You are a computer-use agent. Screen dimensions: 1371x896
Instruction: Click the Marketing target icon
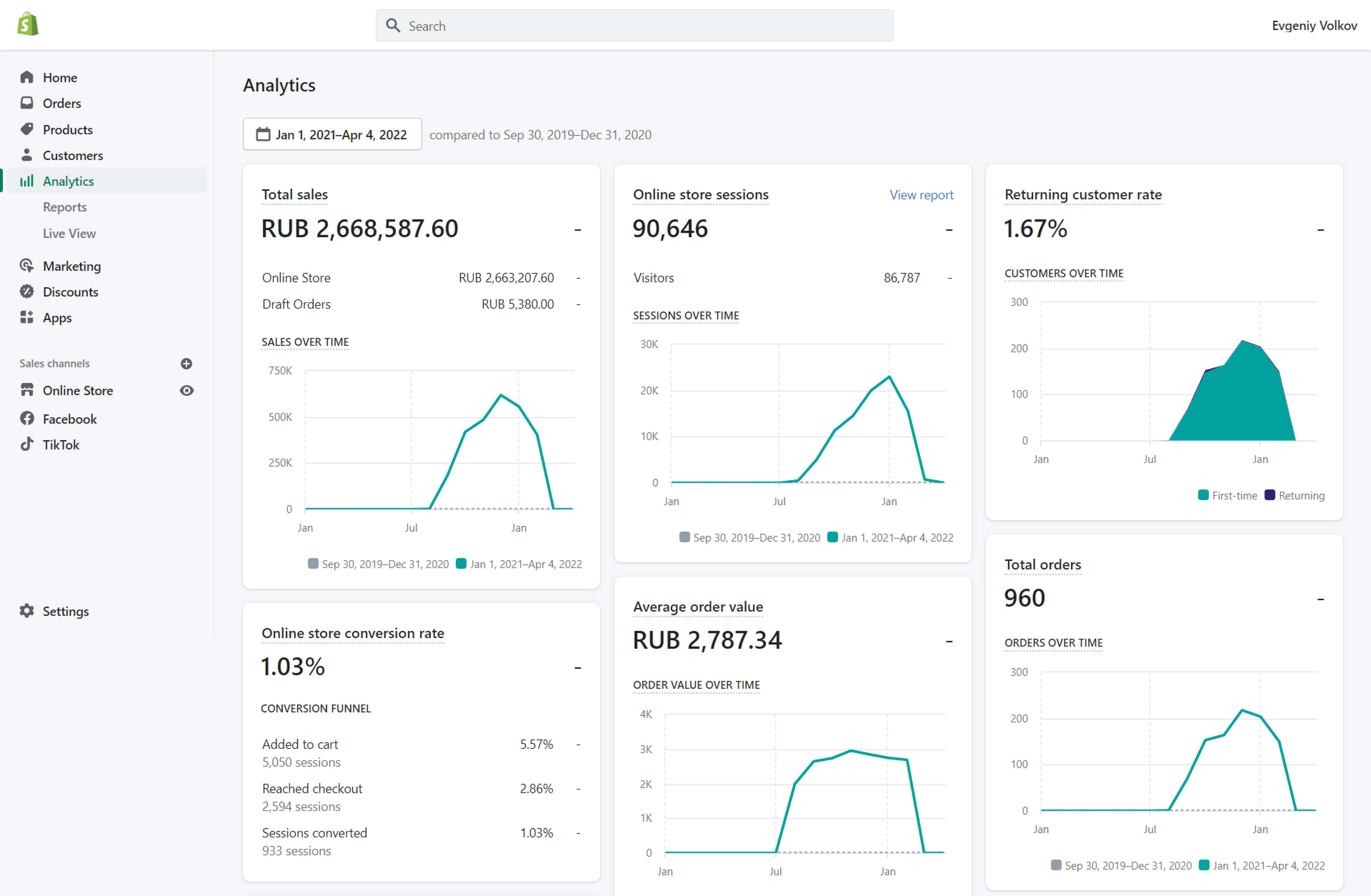(x=26, y=266)
